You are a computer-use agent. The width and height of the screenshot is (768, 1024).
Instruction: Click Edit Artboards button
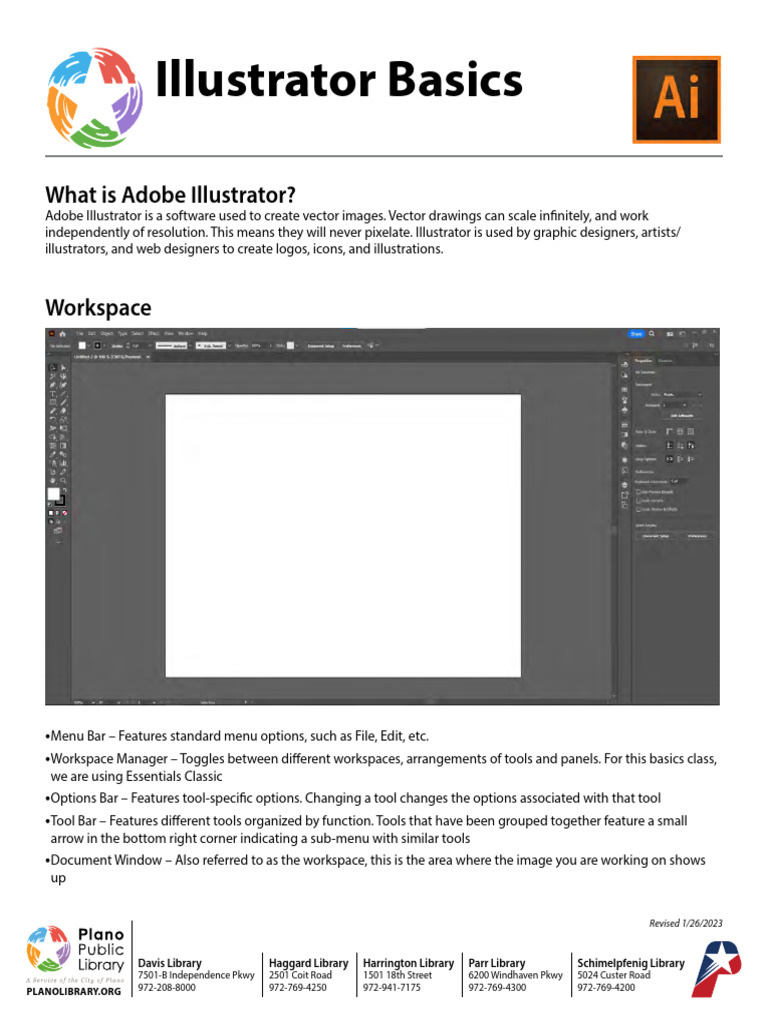click(x=682, y=415)
